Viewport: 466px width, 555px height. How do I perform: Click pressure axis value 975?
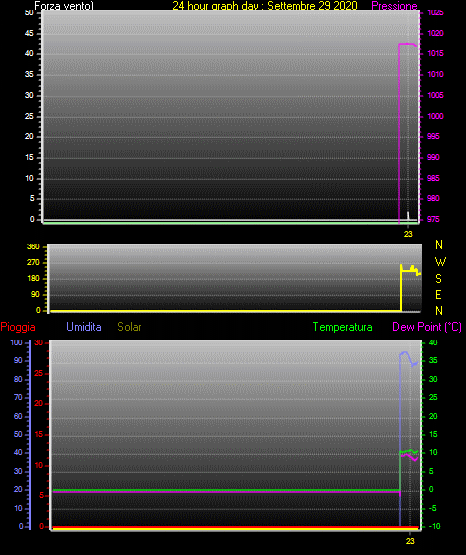tap(433, 219)
